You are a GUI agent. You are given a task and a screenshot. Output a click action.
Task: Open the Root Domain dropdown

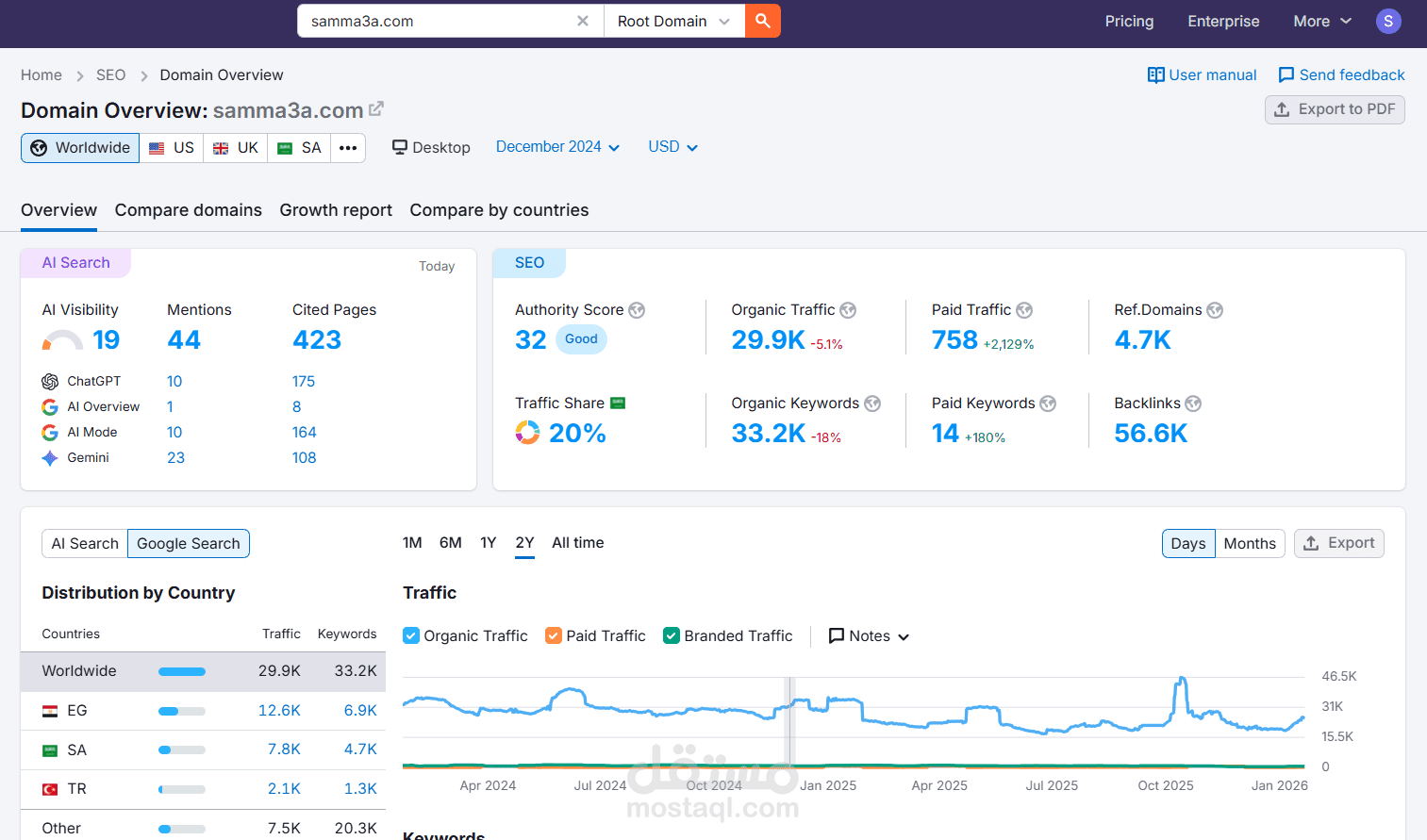tap(673, 21)
